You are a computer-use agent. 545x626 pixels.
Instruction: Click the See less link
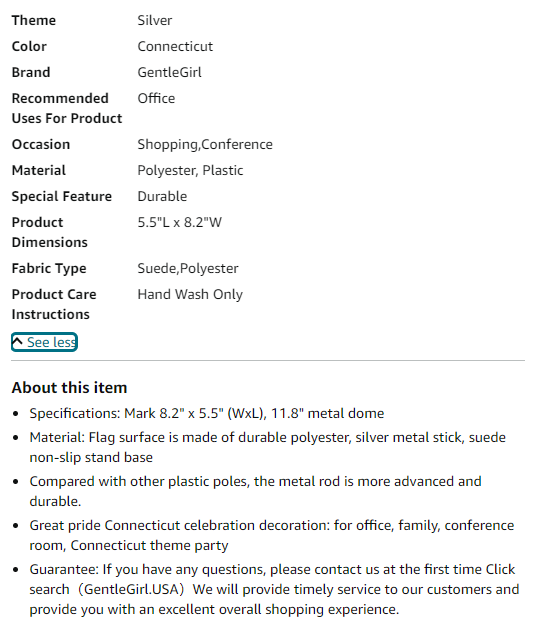point(44,342)
